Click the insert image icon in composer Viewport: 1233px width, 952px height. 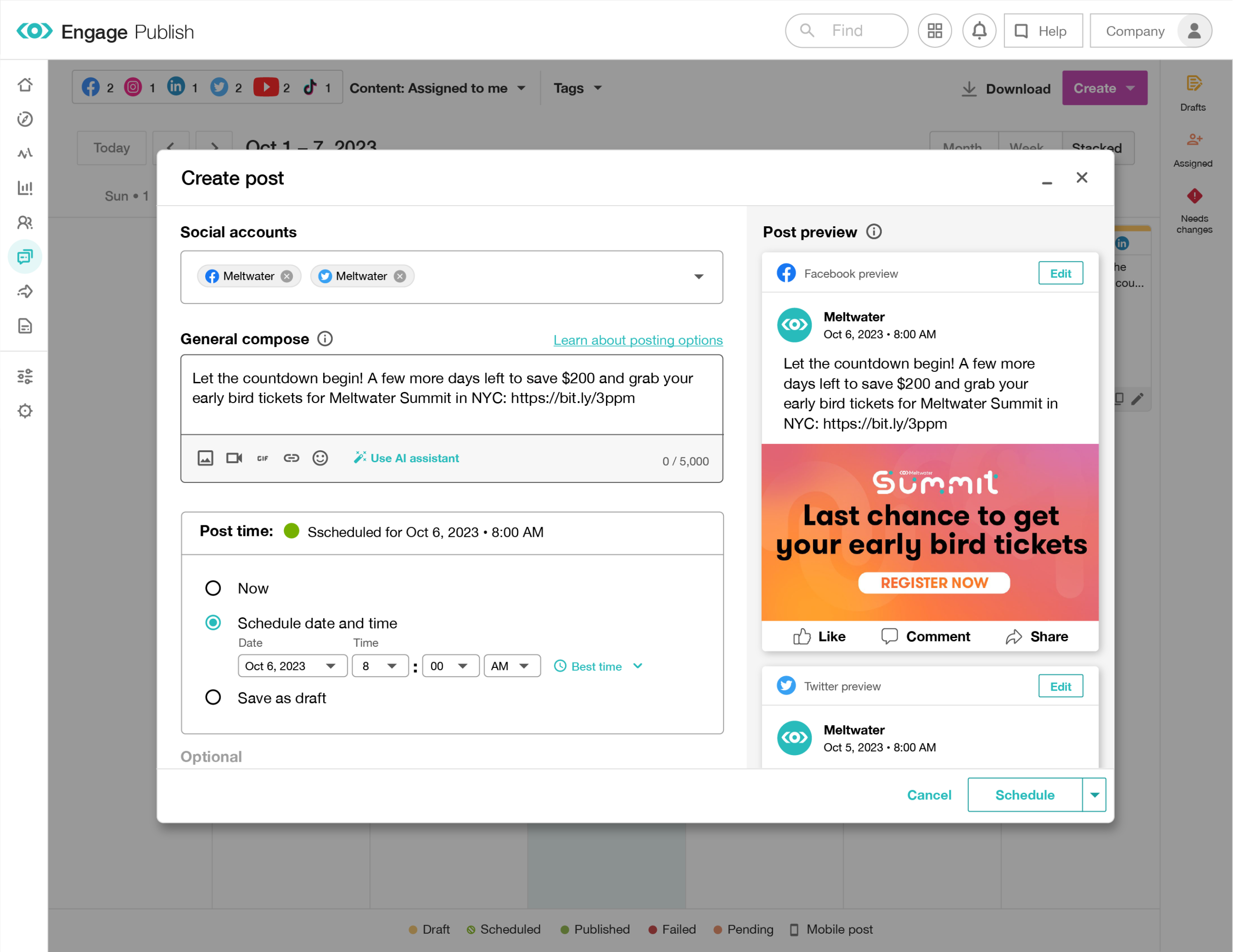pyautogui.click(x=205, y=457)
